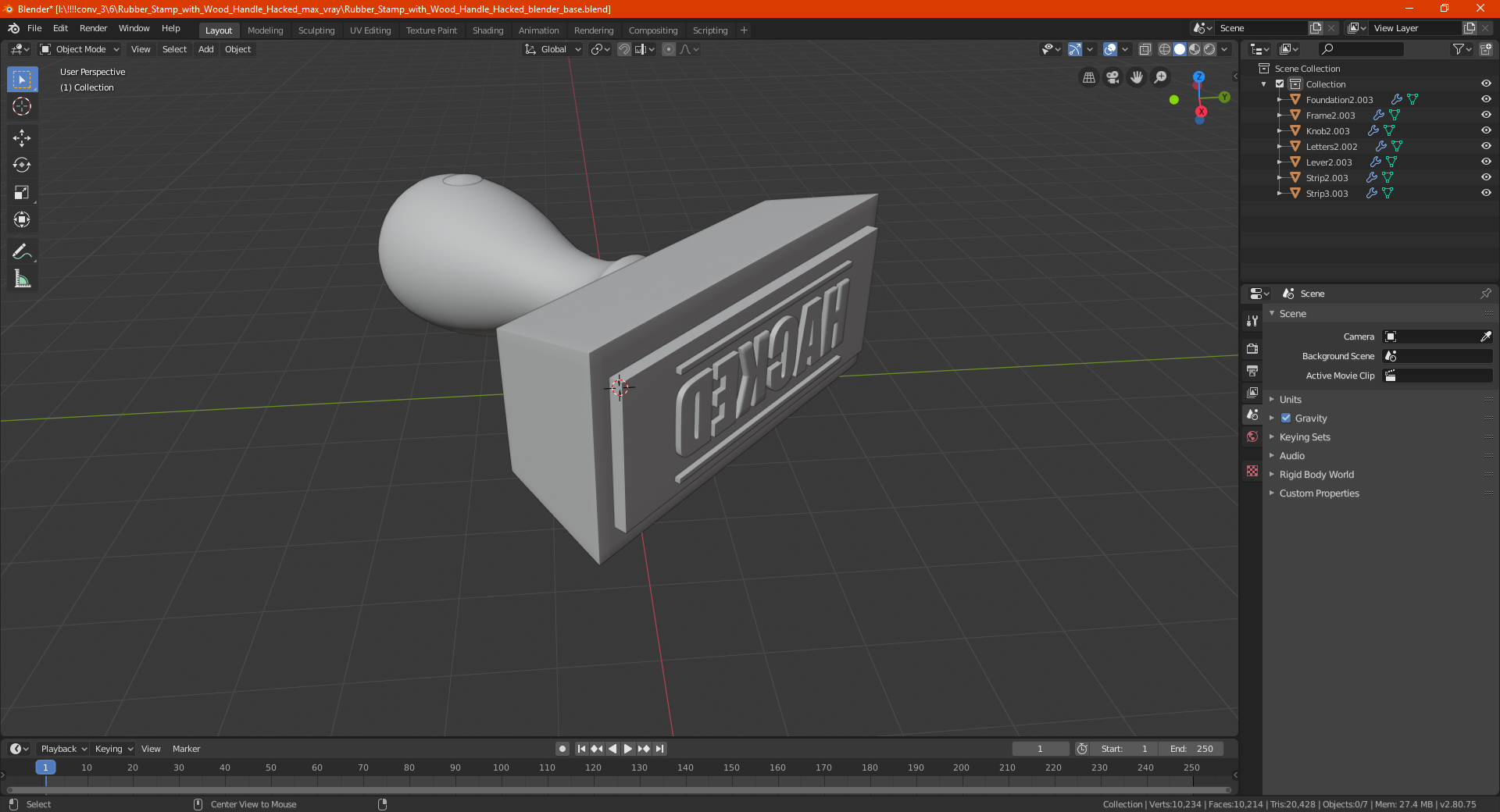Screen dimensions: 1500x812
Task: Open the shading options dropdown arrow
Action: point(1224,49)
